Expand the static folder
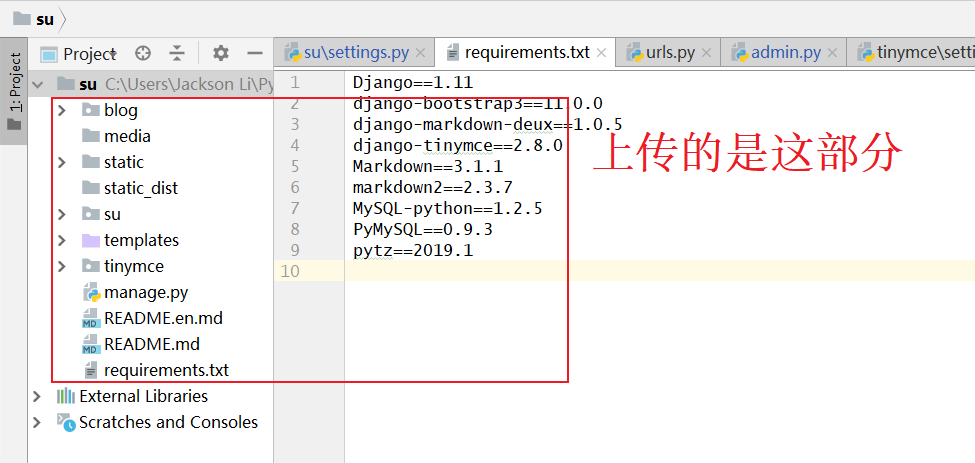This screenshot has height=463, width=975. pos(62,162)
